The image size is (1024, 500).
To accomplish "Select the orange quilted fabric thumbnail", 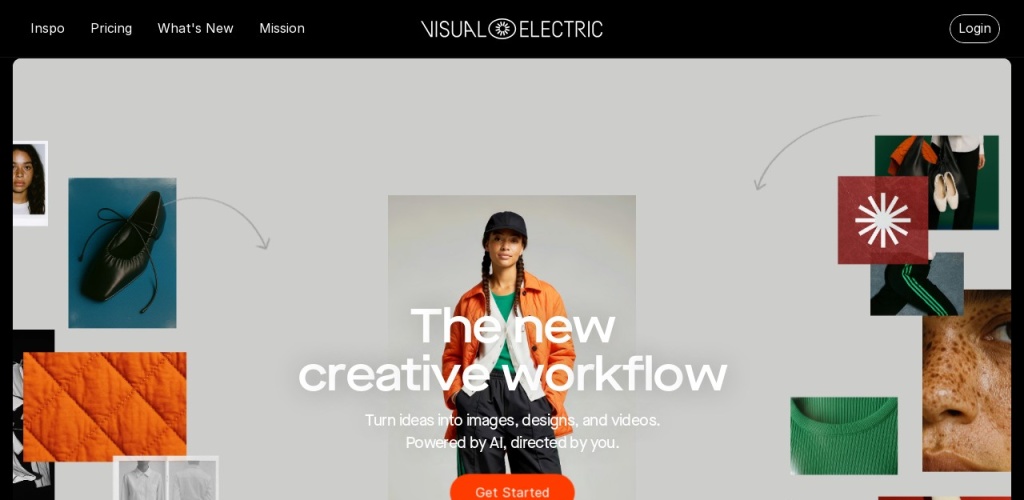I will 104,407.
